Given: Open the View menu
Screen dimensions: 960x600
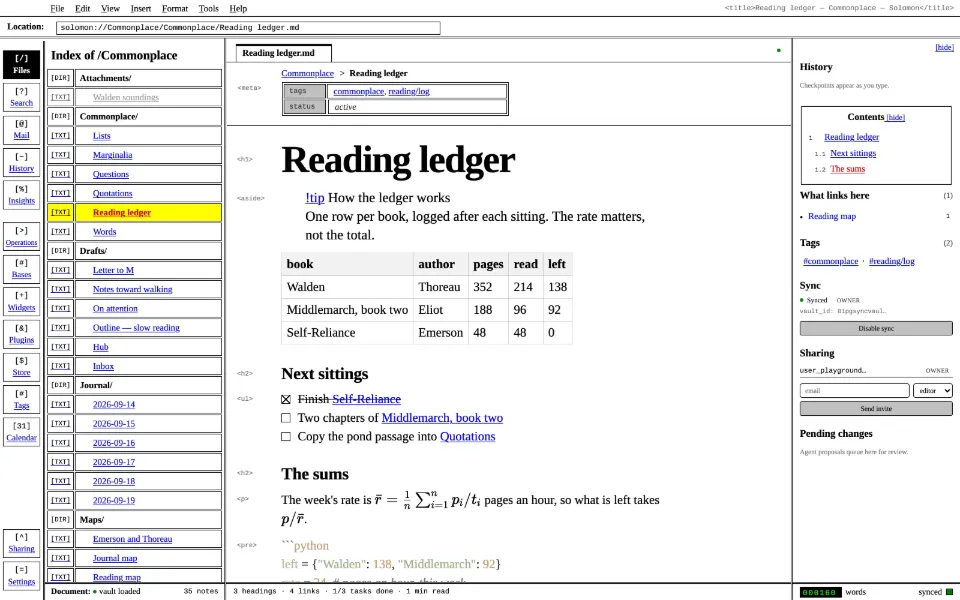Looking at the screenshot, I should (110, 9).
